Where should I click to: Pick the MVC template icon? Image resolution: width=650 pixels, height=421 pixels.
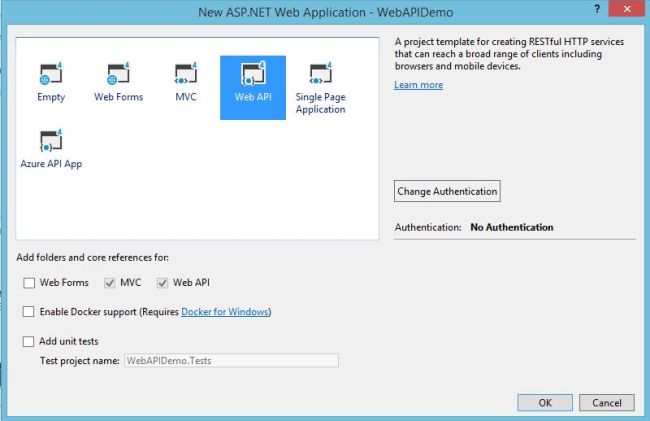point(186,73)
